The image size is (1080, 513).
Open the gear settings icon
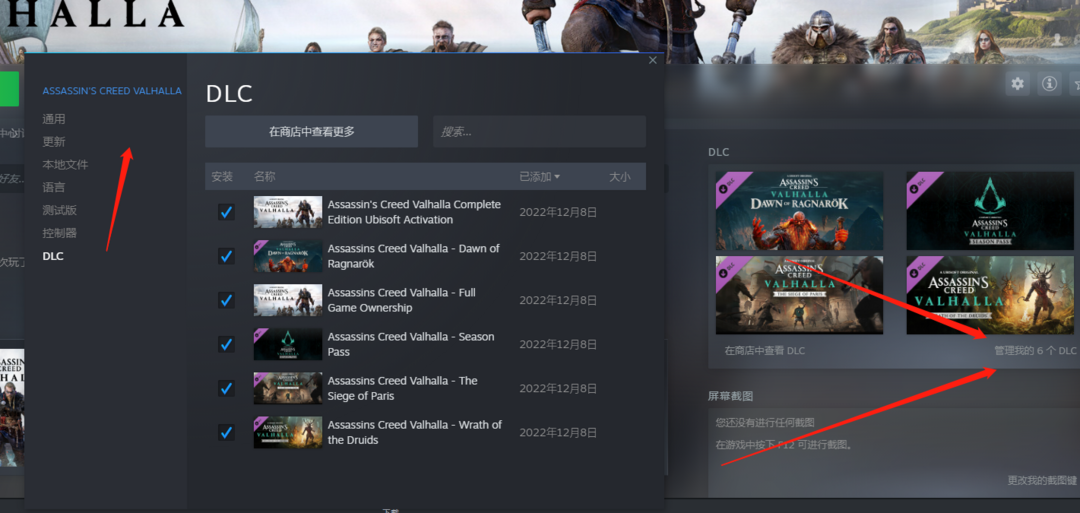[x=1018, y=84]
